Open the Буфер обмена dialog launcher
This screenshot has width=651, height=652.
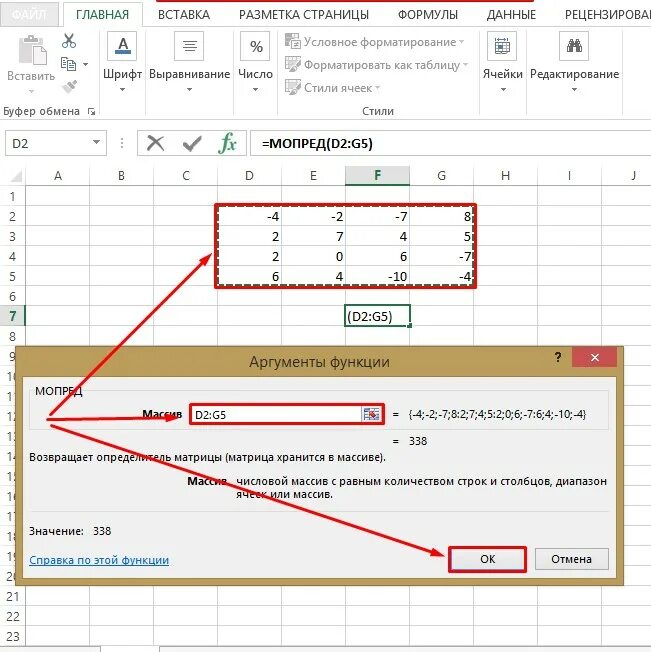pyautogui.click(x=91, y=111)
